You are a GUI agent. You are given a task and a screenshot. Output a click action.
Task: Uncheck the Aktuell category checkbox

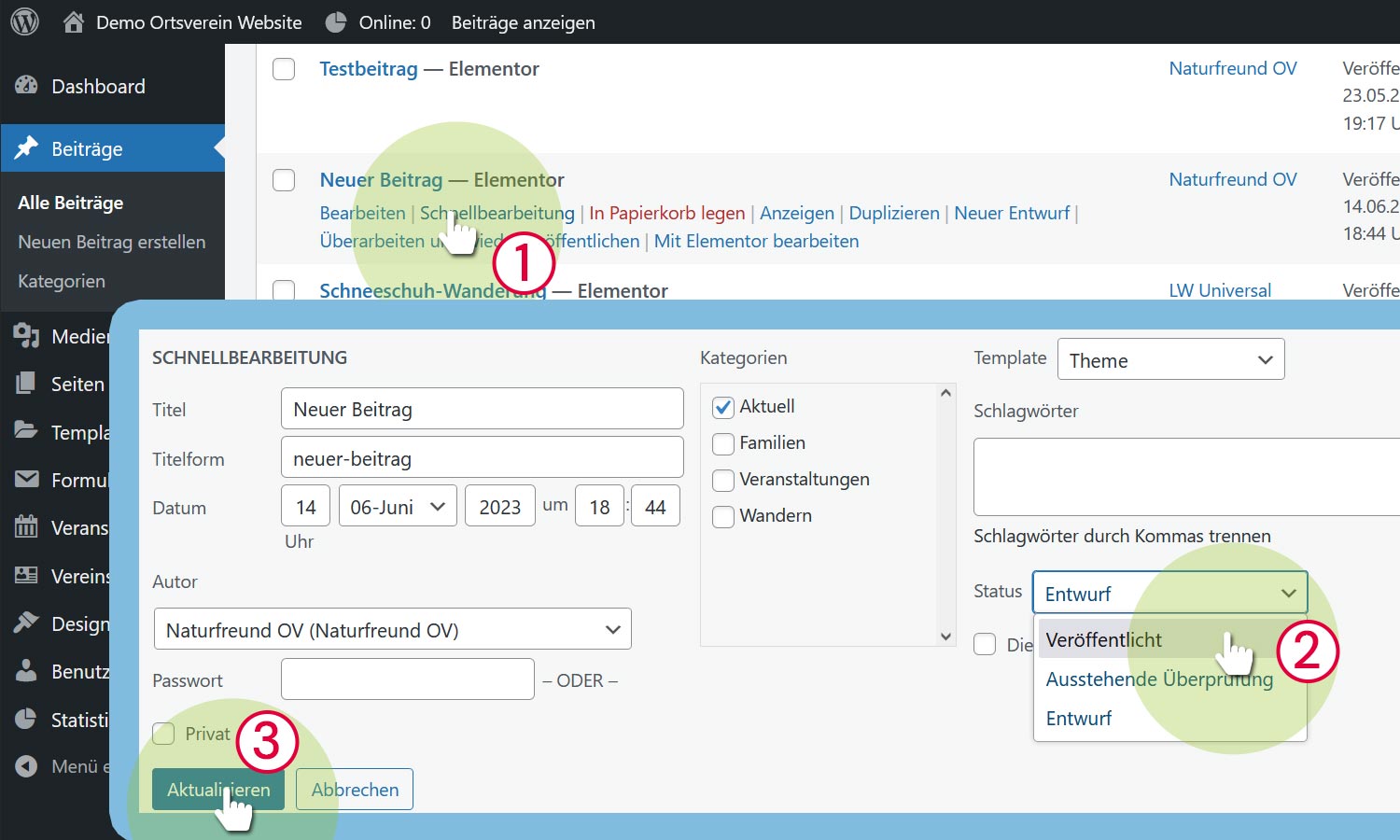723,407
